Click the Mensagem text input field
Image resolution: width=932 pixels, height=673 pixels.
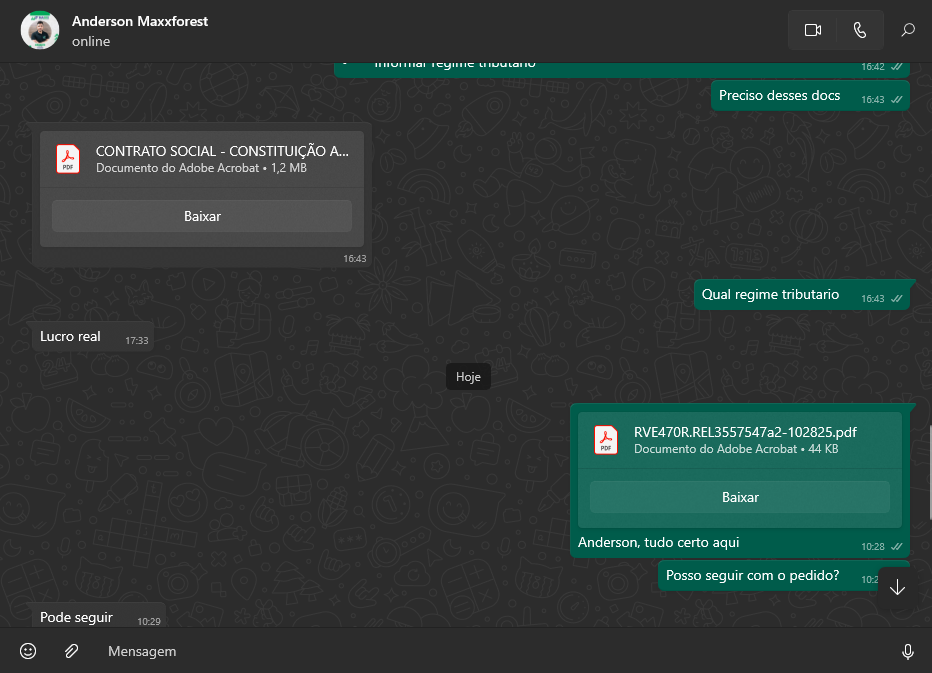click(x=480, y=651)
